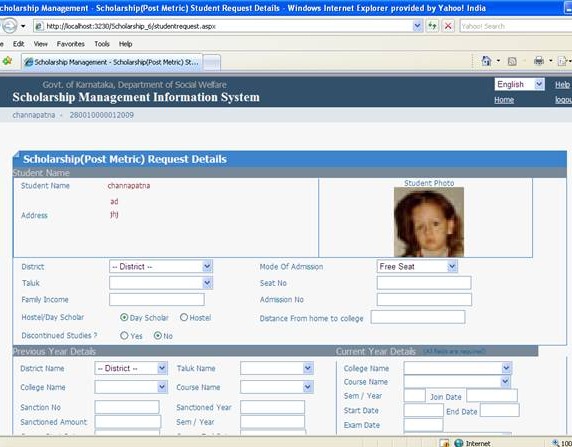572x447 pixels.
Task: Click the RSS feeds icon
Action: point(512,61)
